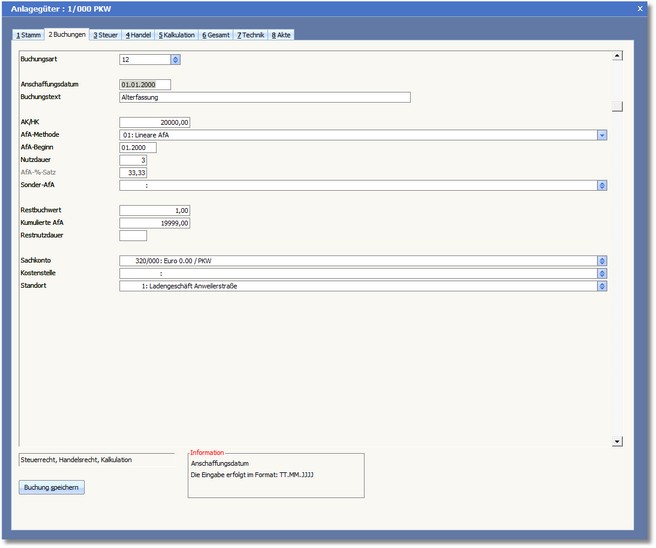
Task: Go to the 5 Kalkulation tab
Action: click(x=176, y=35)
